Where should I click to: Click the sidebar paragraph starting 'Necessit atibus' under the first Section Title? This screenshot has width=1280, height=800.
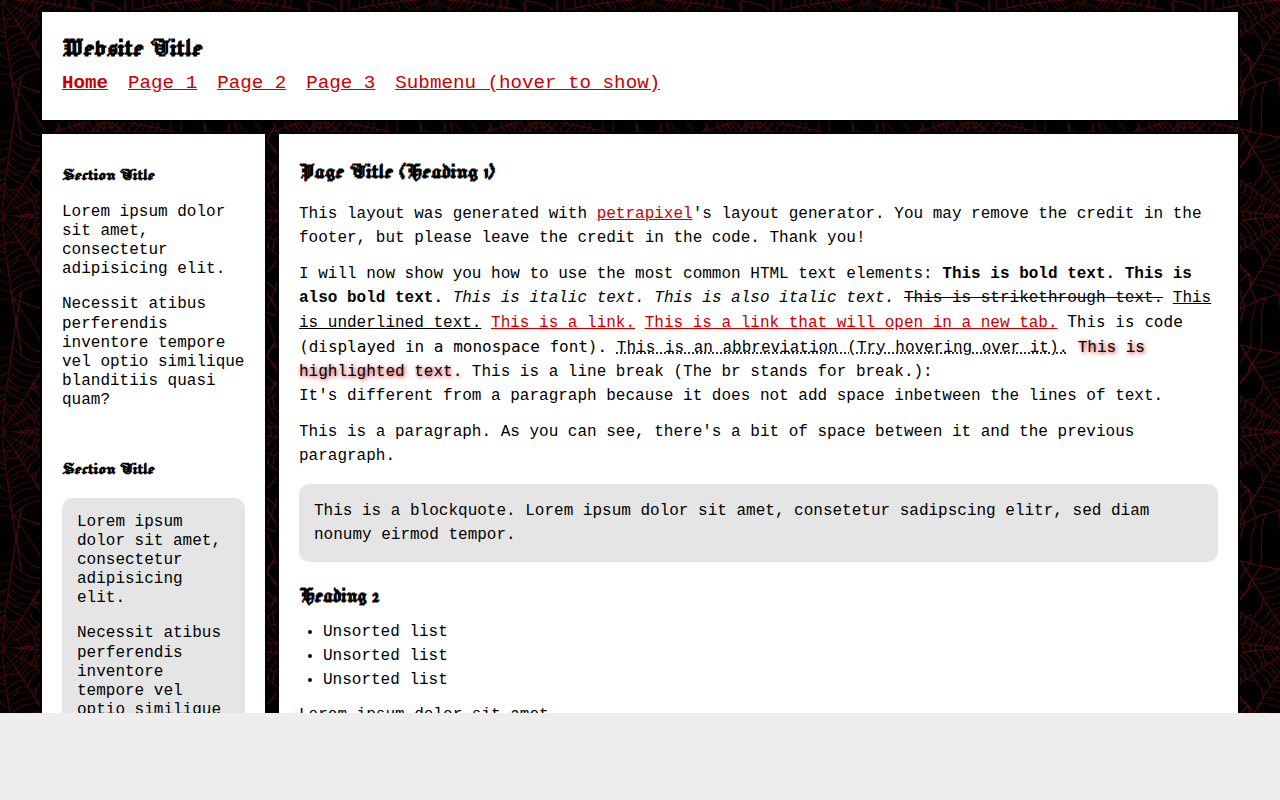click(x=153, y=351)
